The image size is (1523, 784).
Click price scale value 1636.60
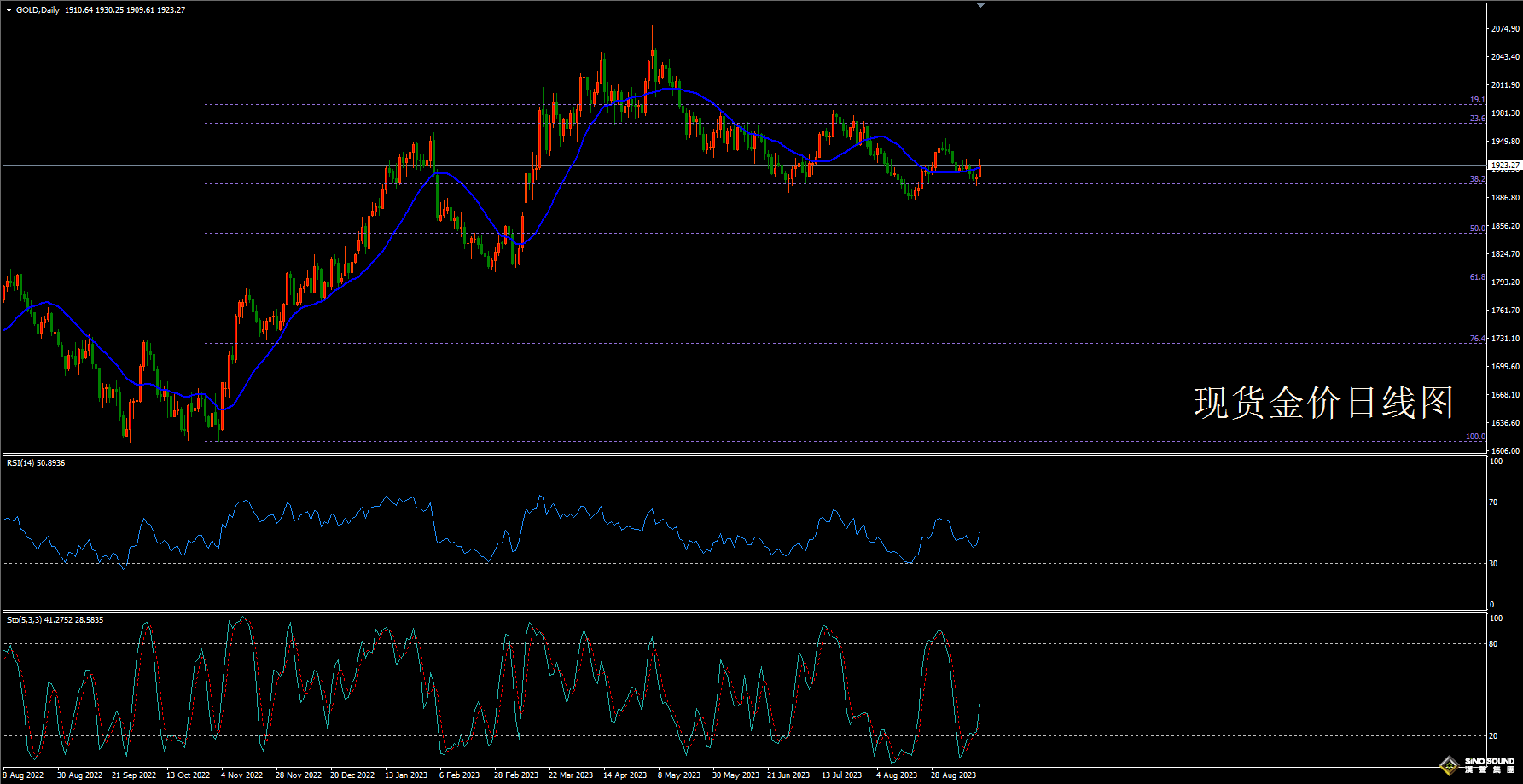tap(1505, 422)
